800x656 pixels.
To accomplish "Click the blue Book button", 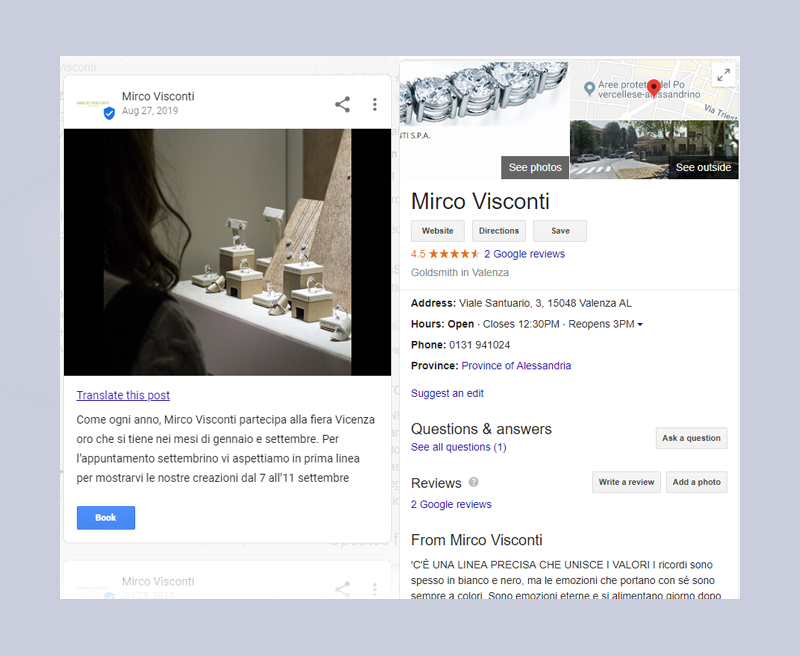I will pyautogui.click(x=106, y=518).
